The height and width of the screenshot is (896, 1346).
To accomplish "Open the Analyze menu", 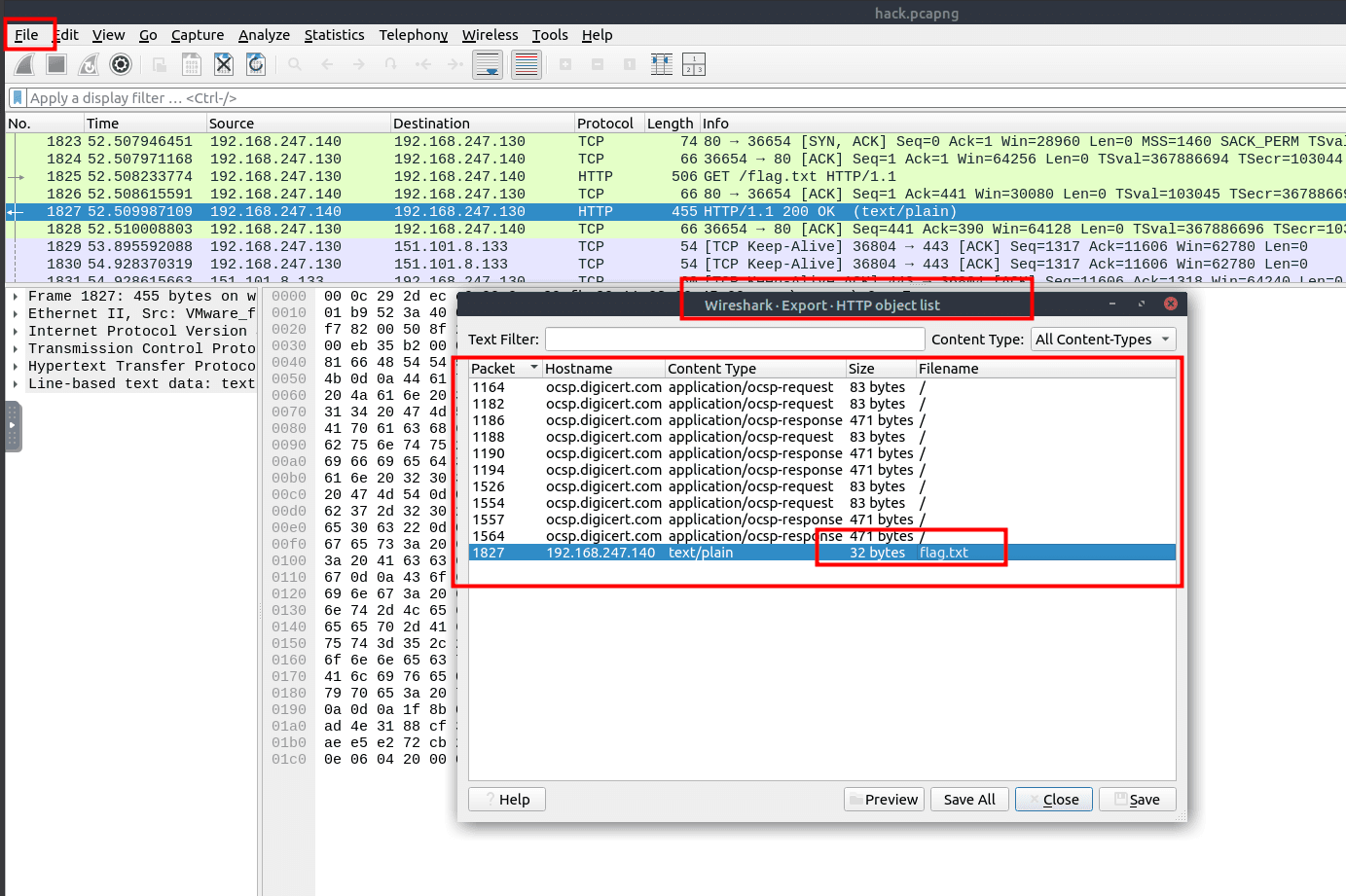I will (264, 35).
